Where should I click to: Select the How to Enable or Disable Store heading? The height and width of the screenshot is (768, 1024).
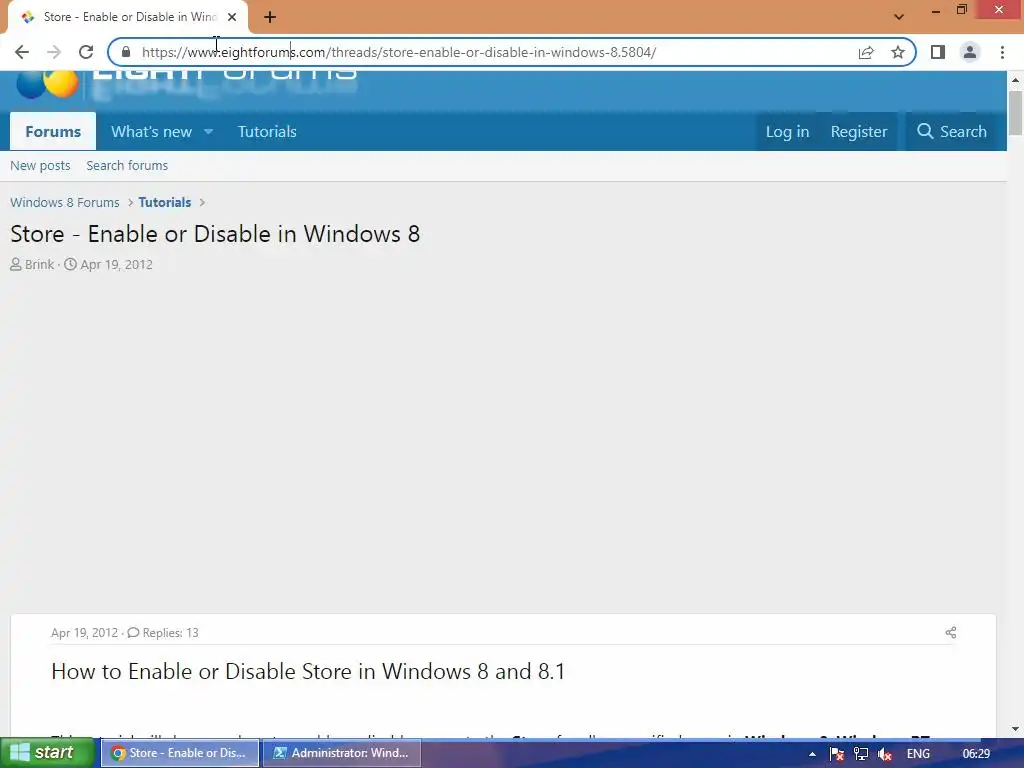[x=308, y=671]
